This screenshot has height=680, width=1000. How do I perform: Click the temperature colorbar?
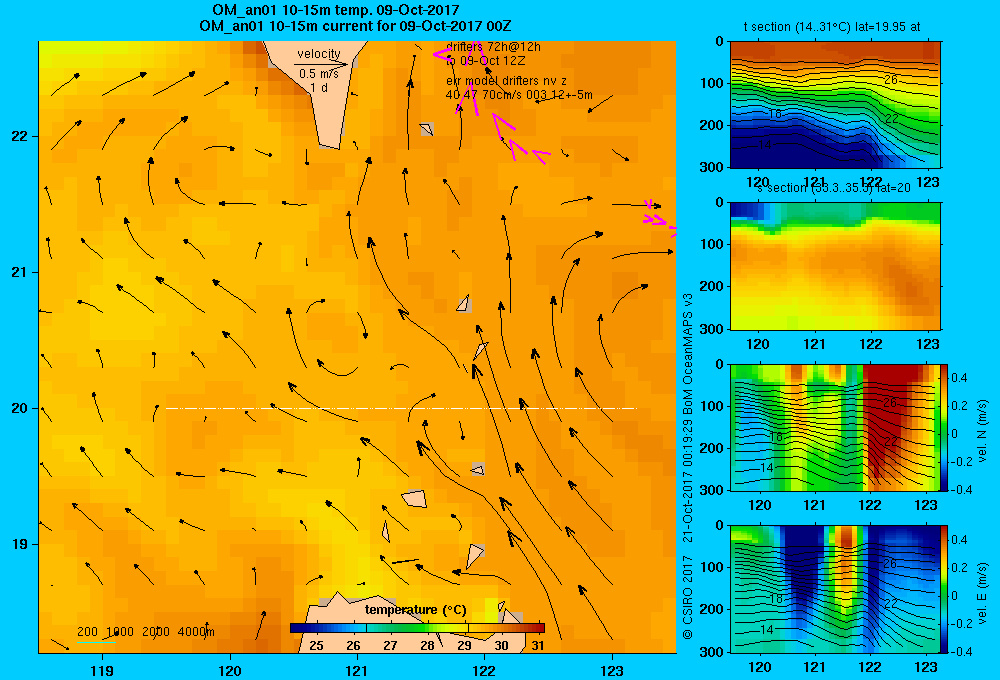pos(417,628)
